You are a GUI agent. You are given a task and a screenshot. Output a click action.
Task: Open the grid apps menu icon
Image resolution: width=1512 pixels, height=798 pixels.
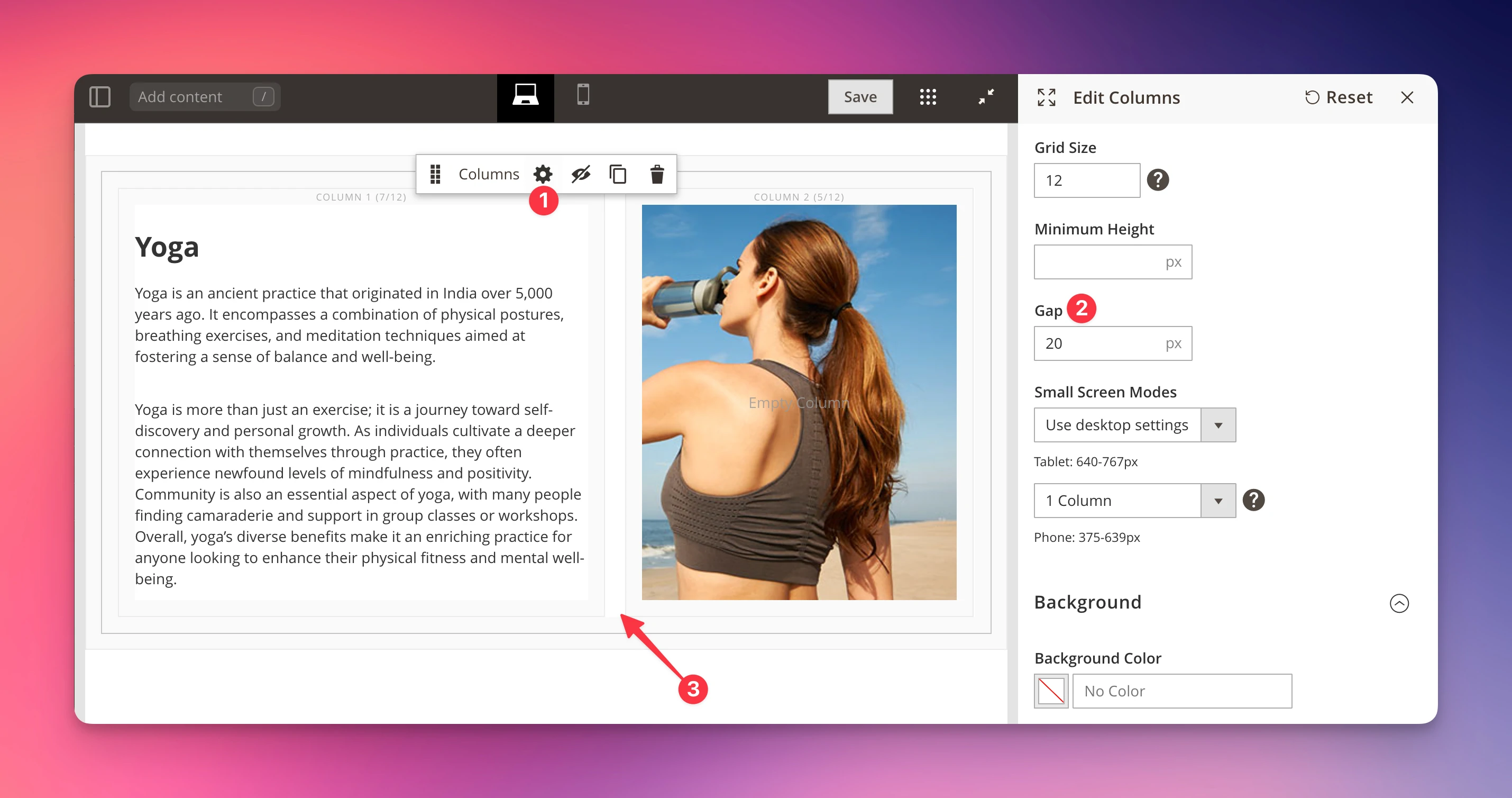point(928,97)
